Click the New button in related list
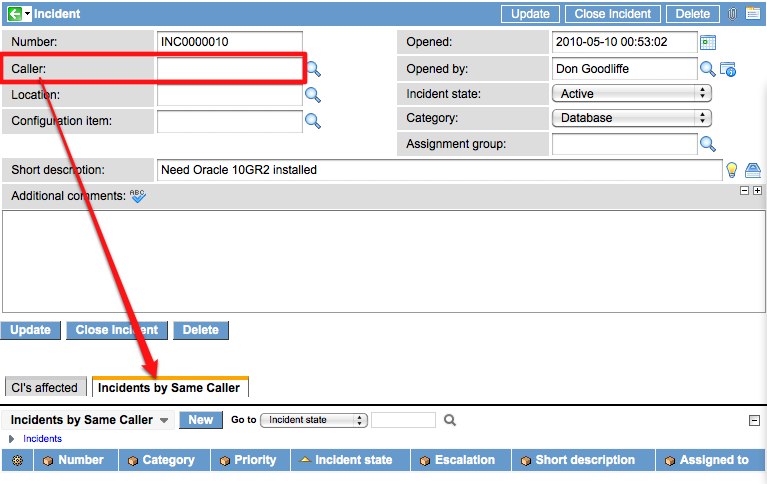Image resolution: width=767 pixels, height=484 pixels. [x=200, y=420]
